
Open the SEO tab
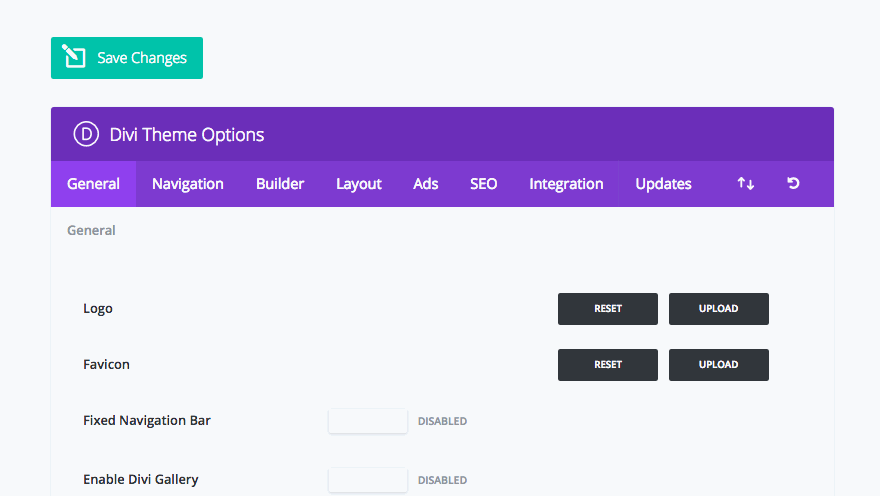click(x=484, y=184)
